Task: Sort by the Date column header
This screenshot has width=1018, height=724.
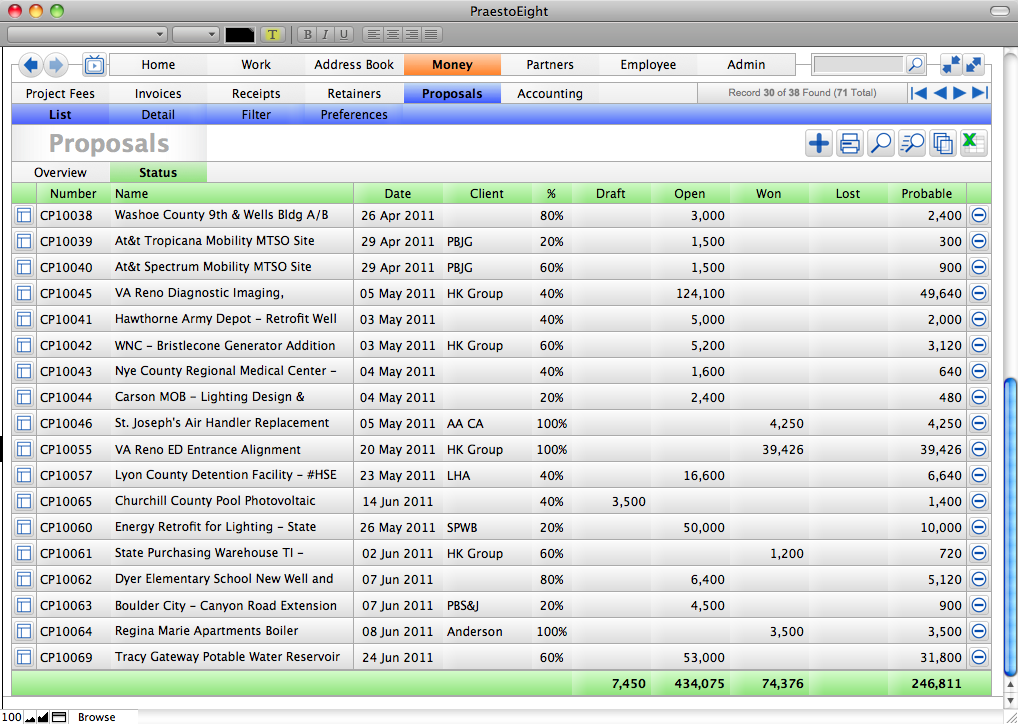Action: (398, 193)
